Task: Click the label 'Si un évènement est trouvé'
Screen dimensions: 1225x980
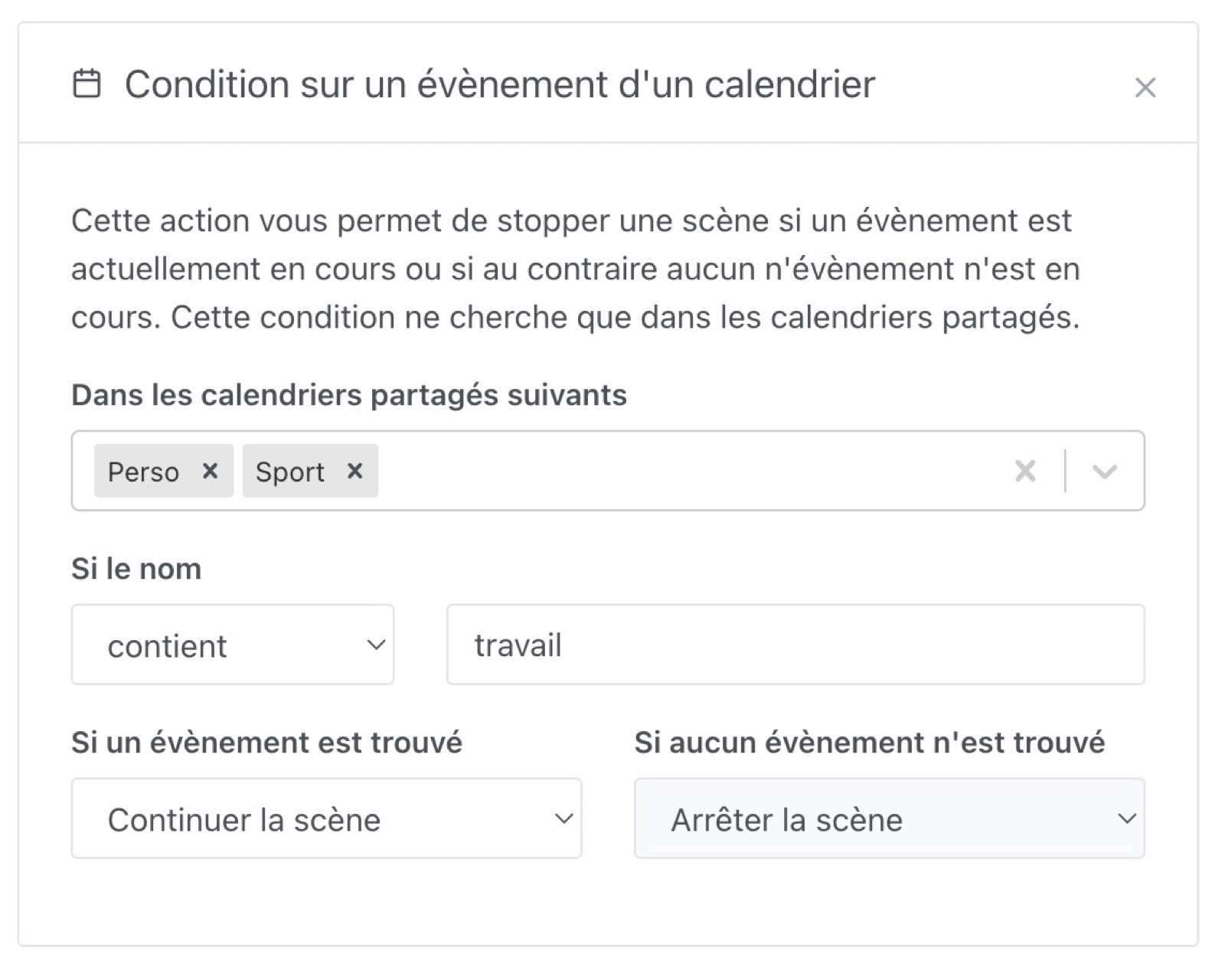Action: (268, 741)
